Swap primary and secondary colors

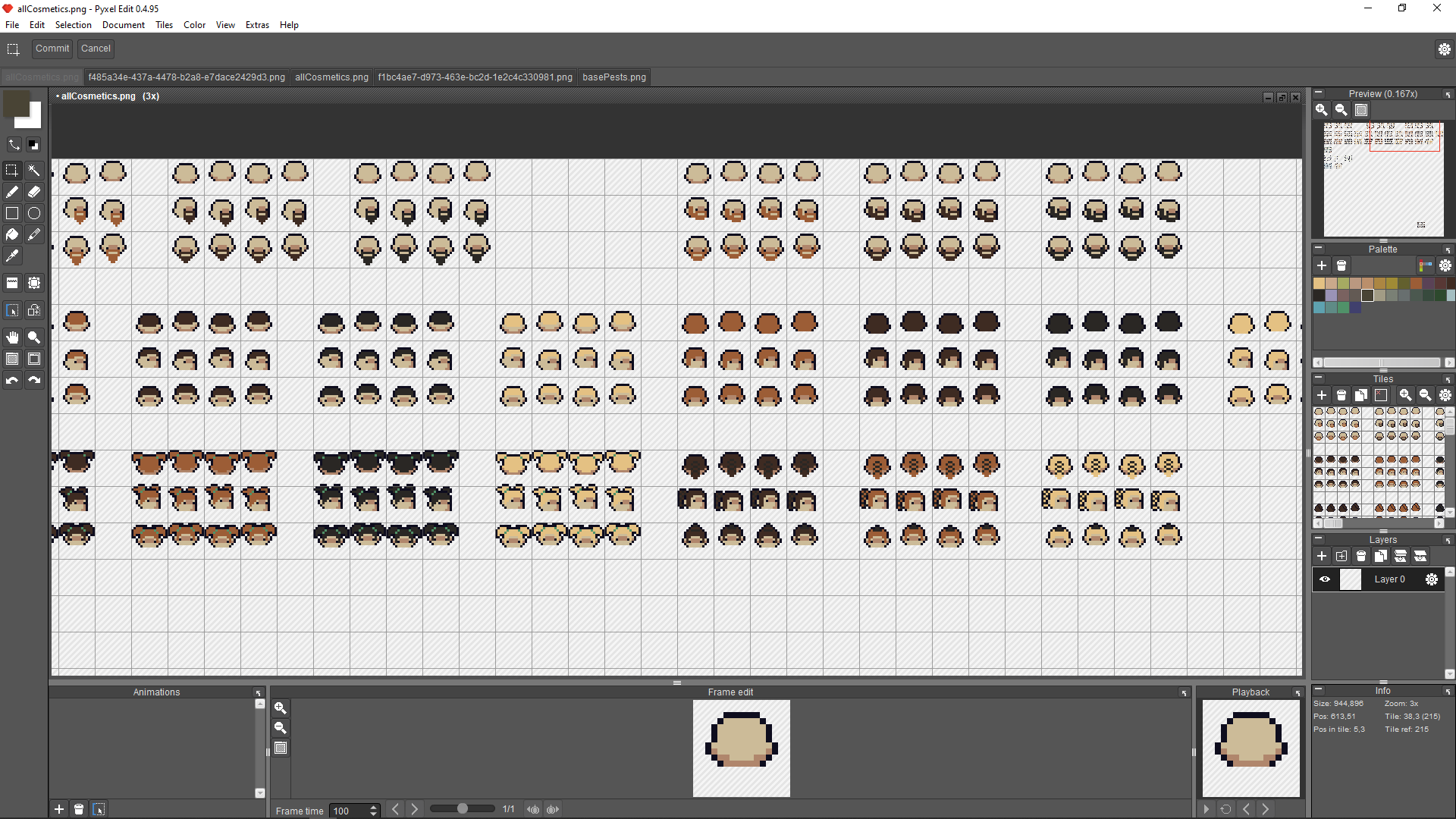[x=14, y=144]
